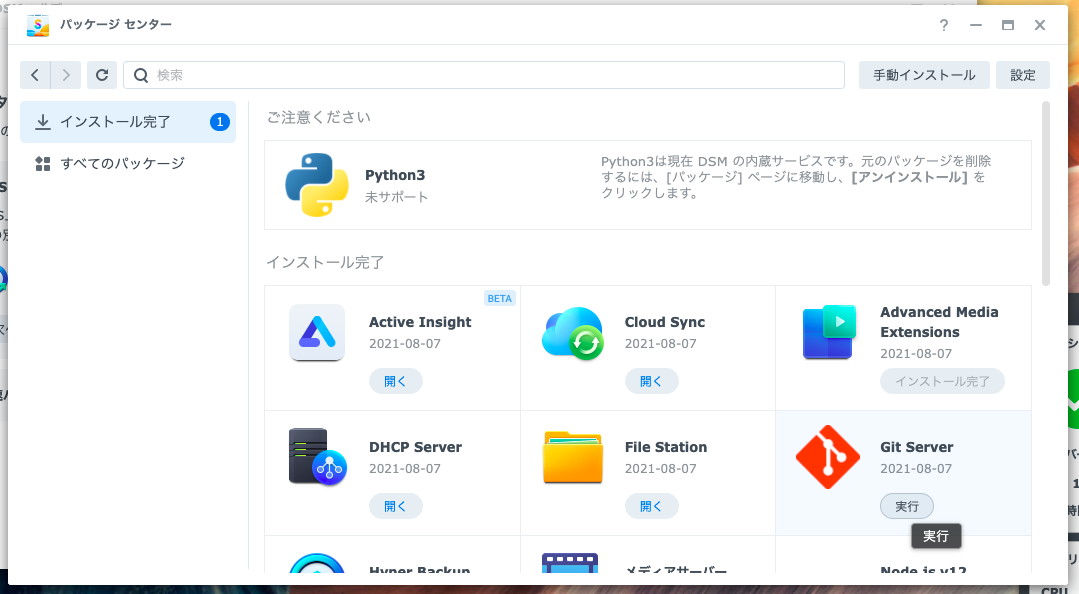The image size is (1079, 594).
Task: Click the update count badge showing 1
Action: click(x=220, y=122)
